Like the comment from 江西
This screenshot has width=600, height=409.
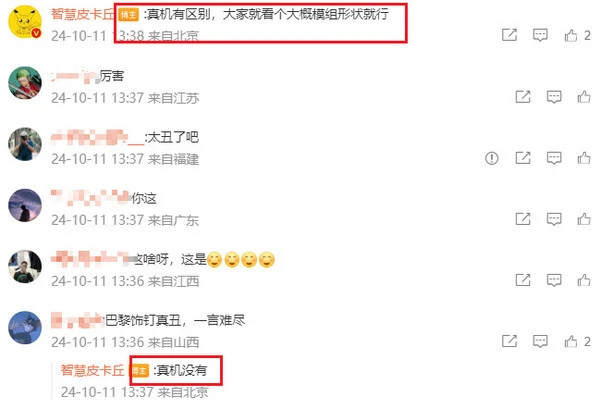point(584,280)
